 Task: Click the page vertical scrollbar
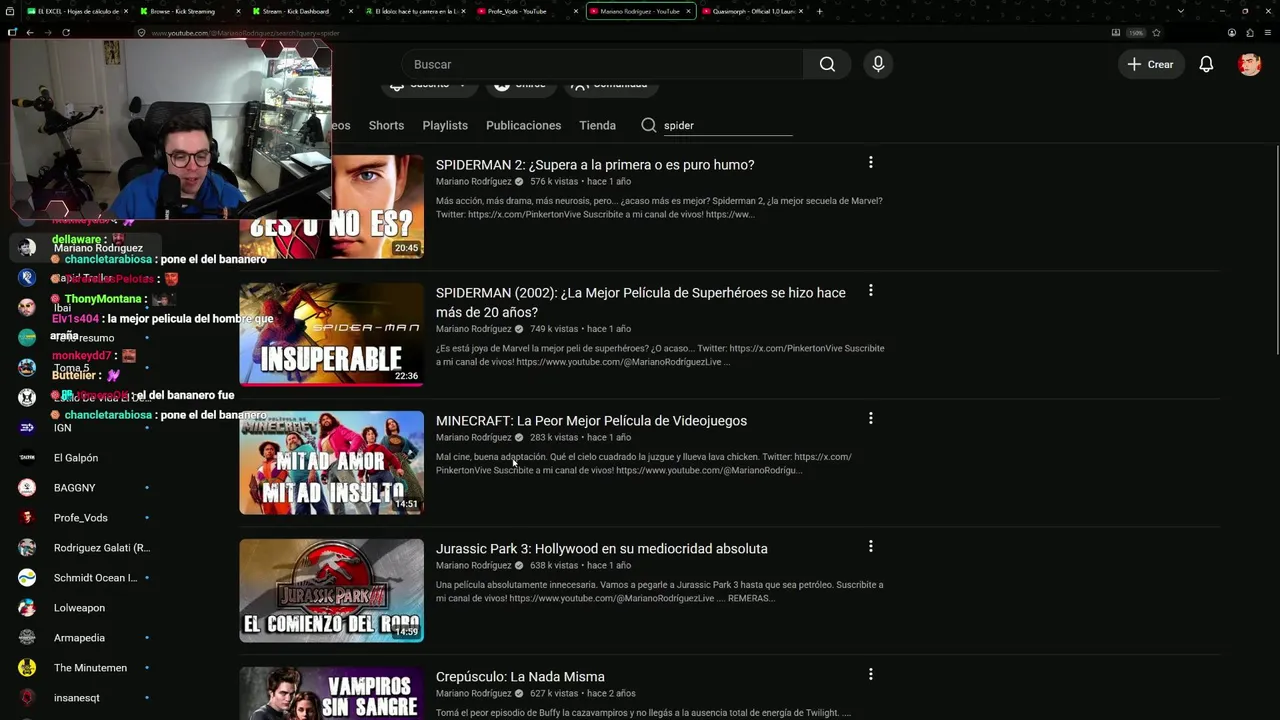(x=1275, y=250)
